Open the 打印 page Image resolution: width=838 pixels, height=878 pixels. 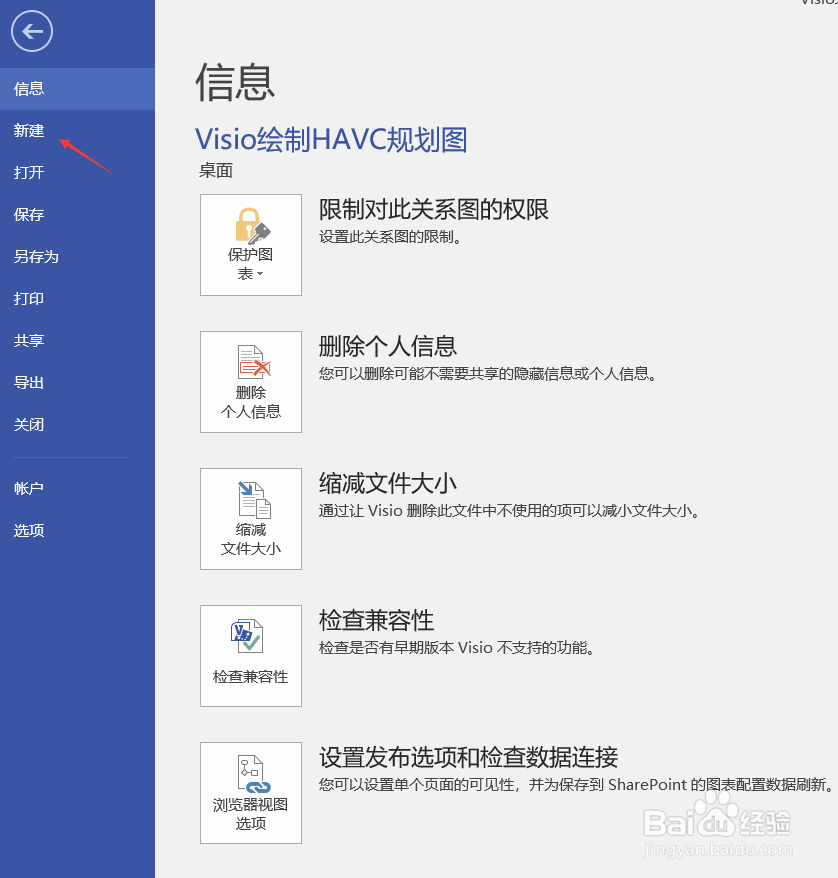coord(77,298)
